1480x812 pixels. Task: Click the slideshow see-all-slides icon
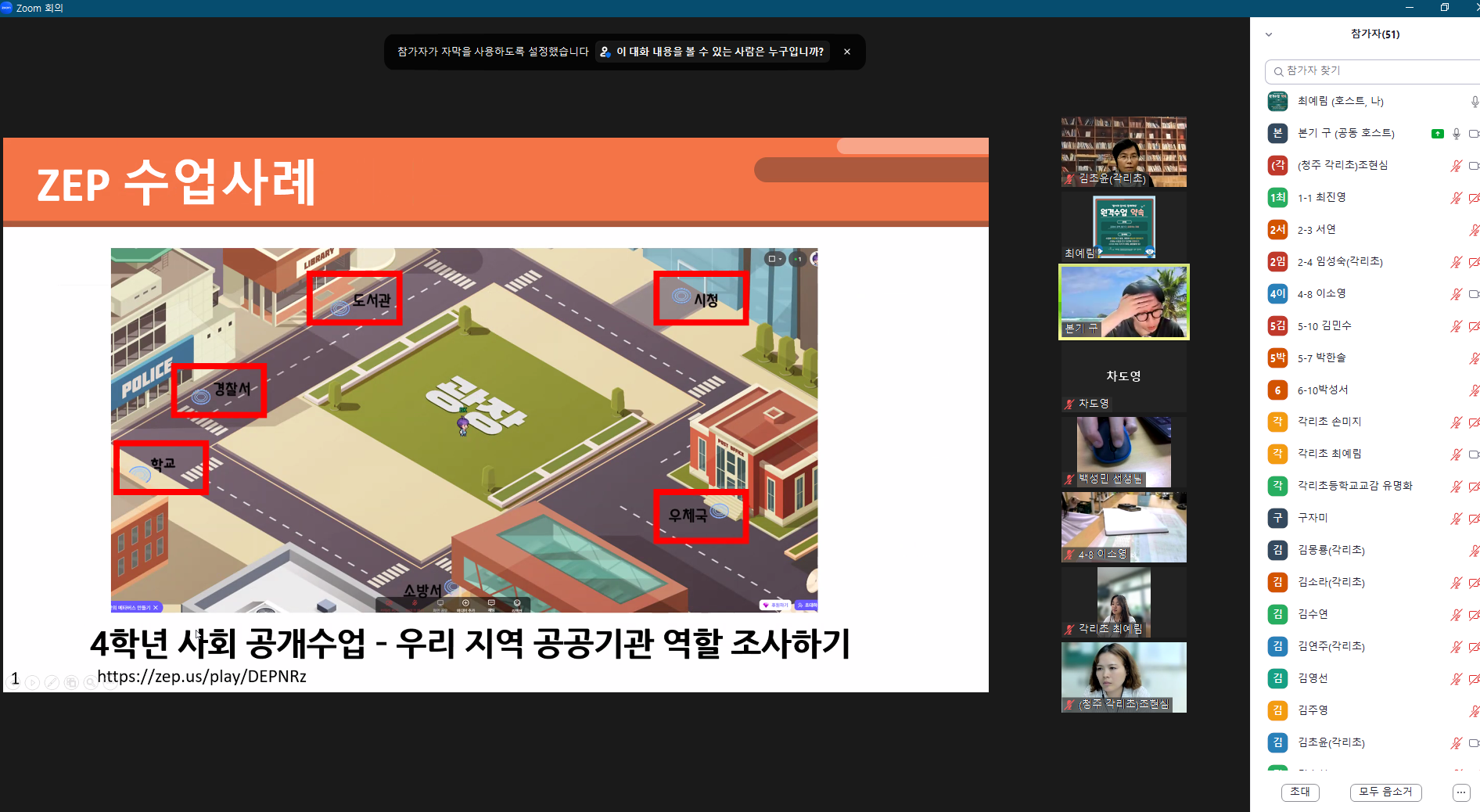[x=71, y=683]
